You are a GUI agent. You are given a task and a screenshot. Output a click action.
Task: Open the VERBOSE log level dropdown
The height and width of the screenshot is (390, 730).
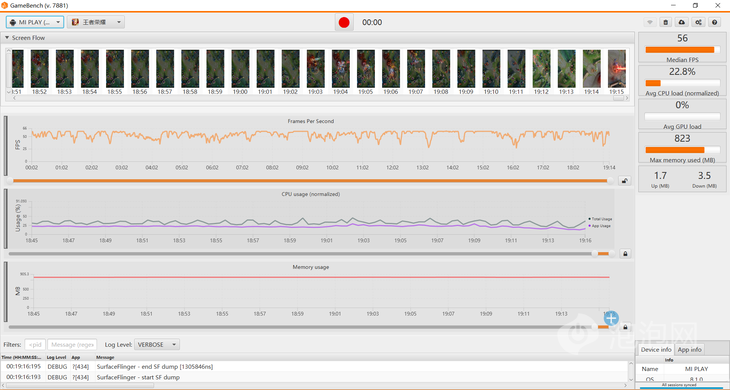point(157,344)
